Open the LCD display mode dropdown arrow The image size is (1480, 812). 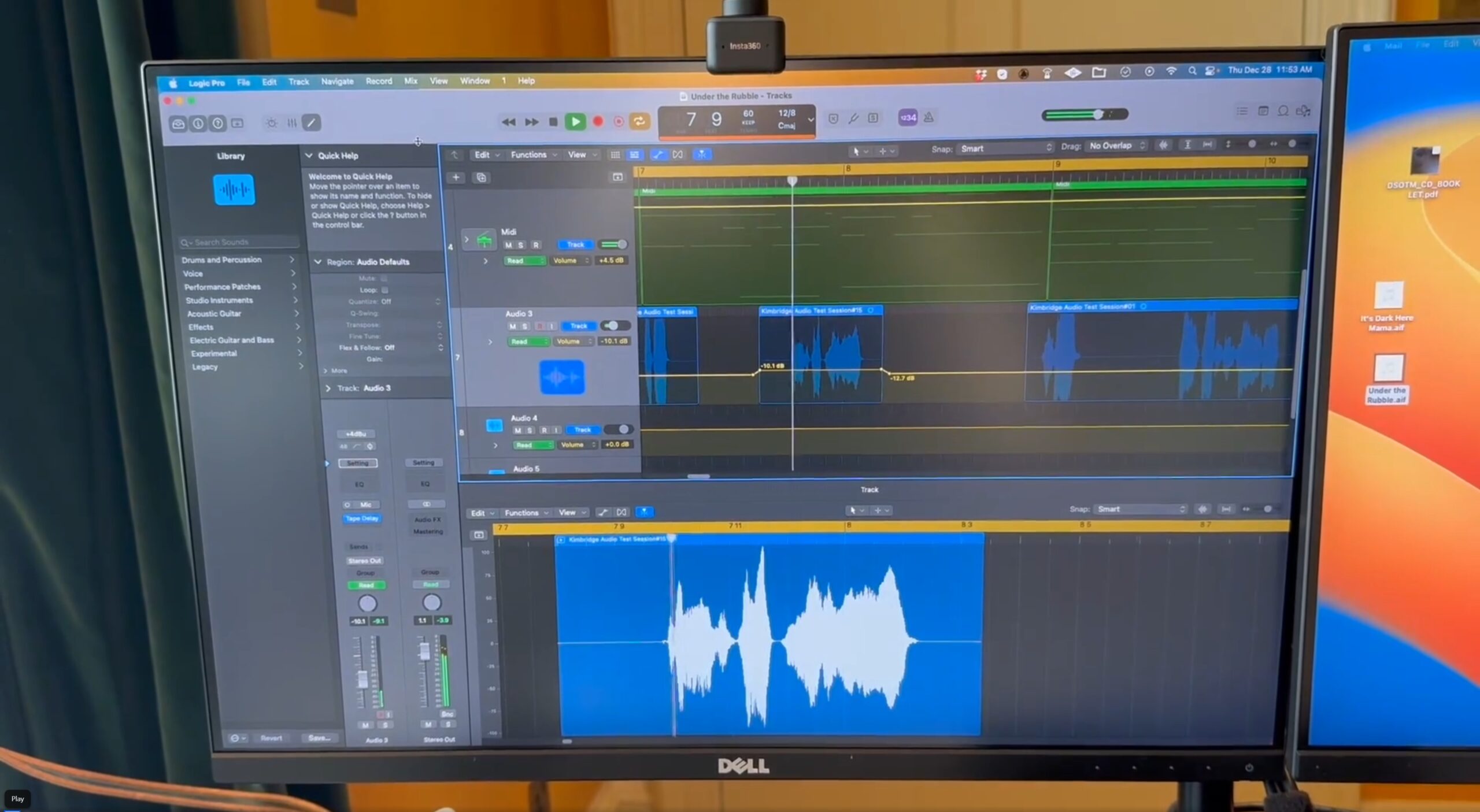pyautogui.click(x=811, y=120)
